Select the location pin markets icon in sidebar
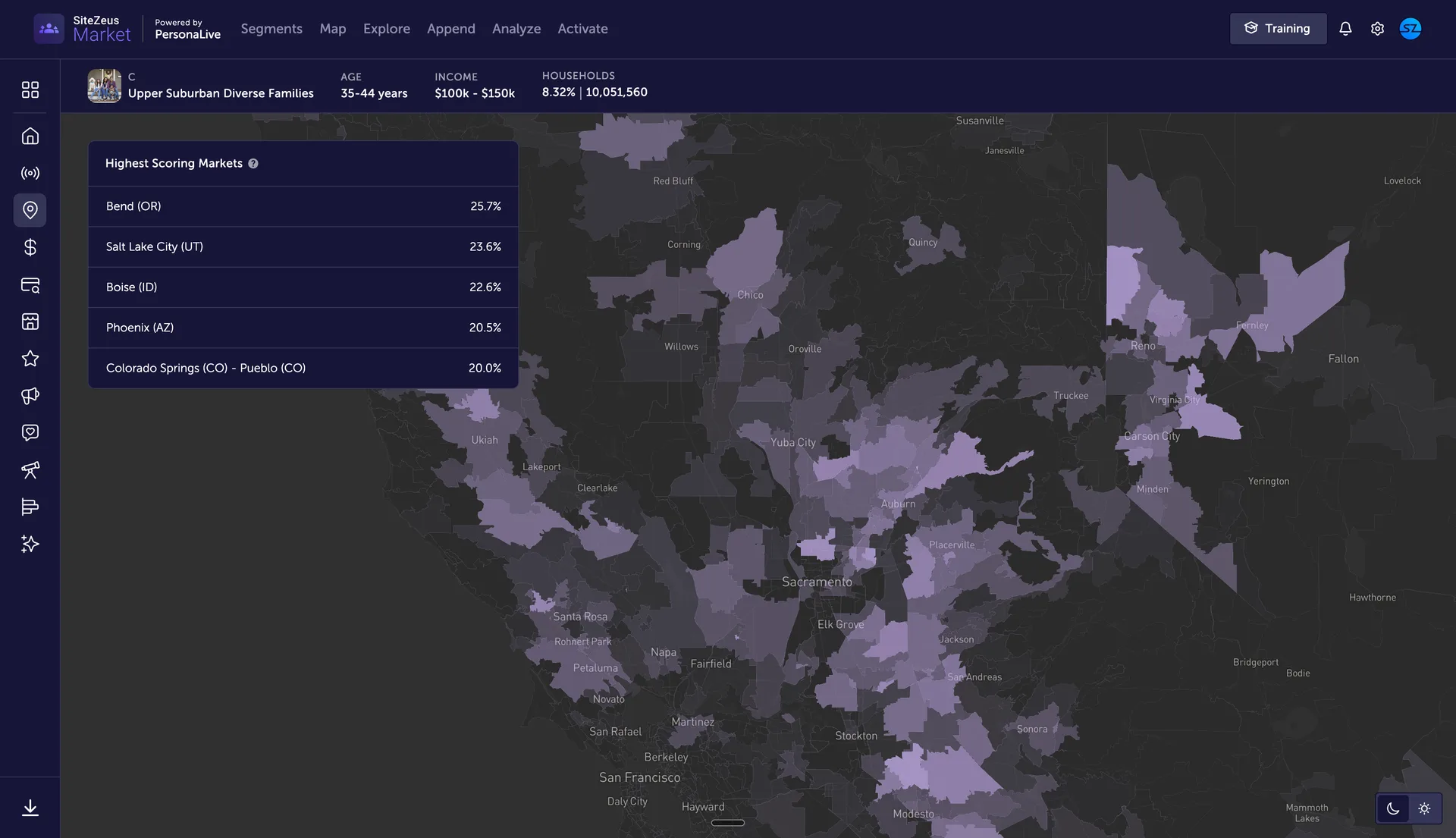1456x838 pixels. pos(30,210)
